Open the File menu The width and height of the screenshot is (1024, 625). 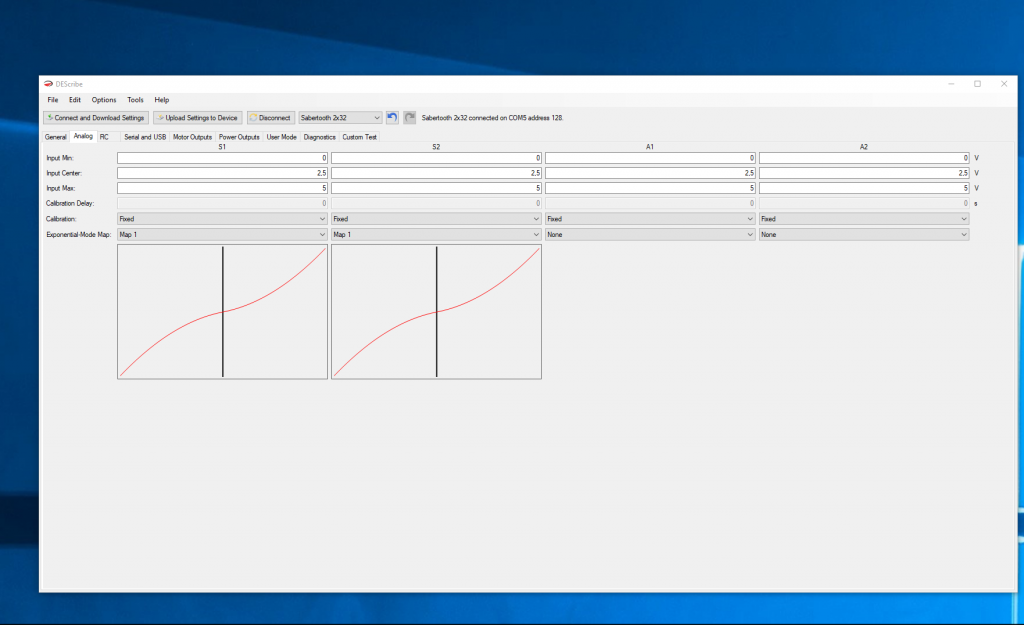click(x=53, y=100)
